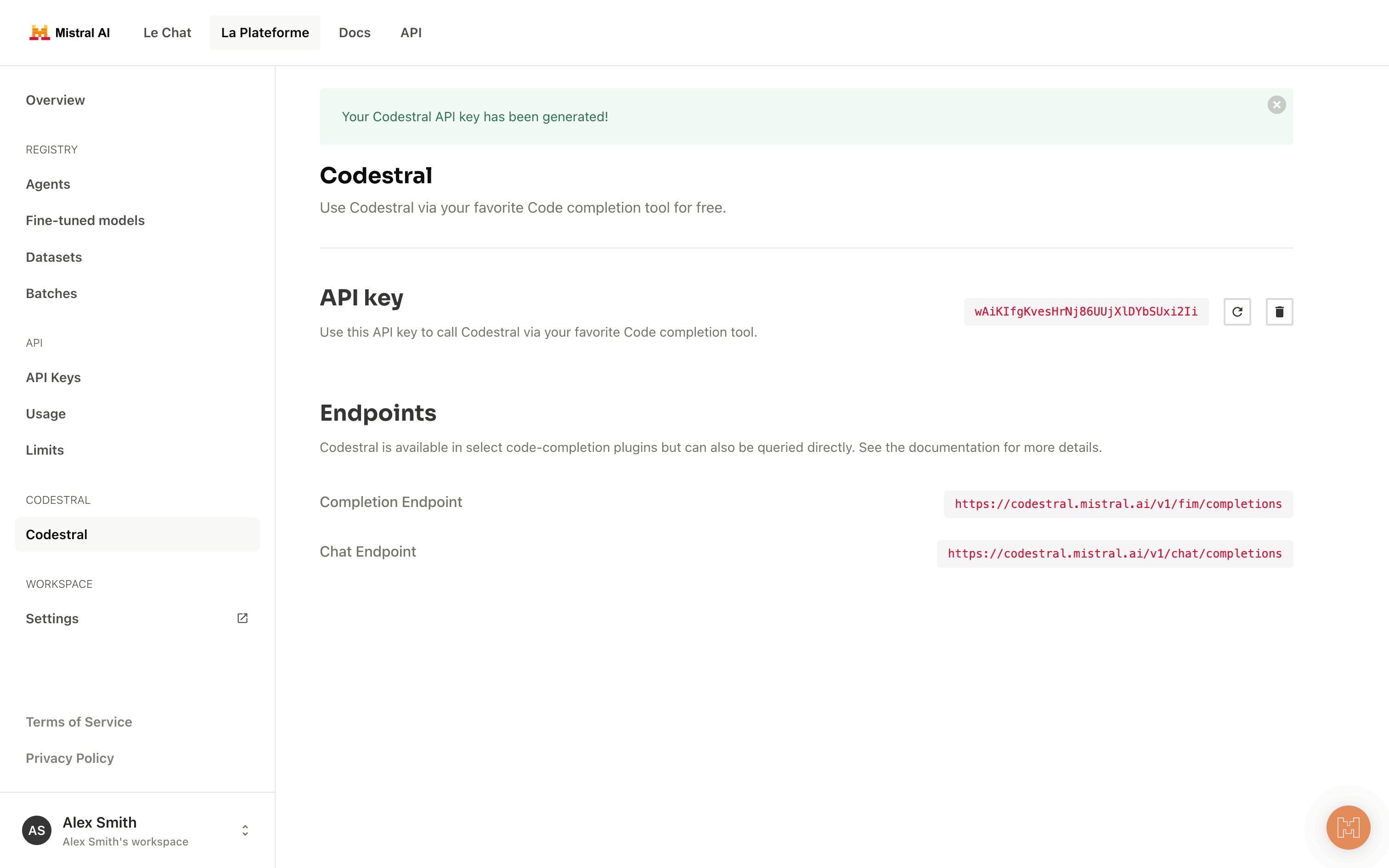
Task: Click the AS user avatar
Action: pos(37,830)
